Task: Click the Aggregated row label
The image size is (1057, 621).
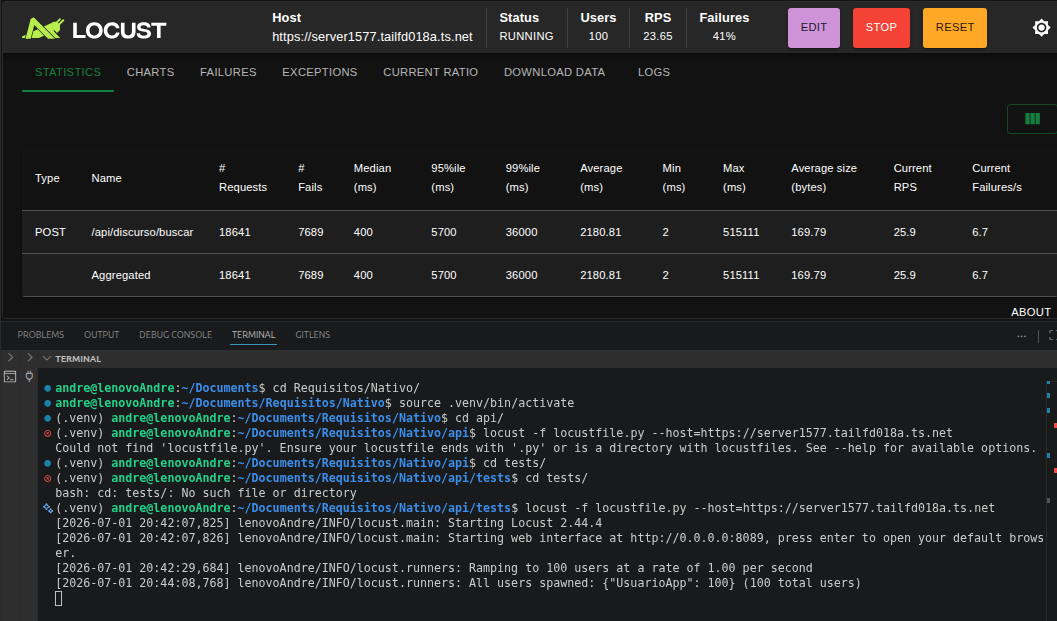Action: (x=121, y=275)
